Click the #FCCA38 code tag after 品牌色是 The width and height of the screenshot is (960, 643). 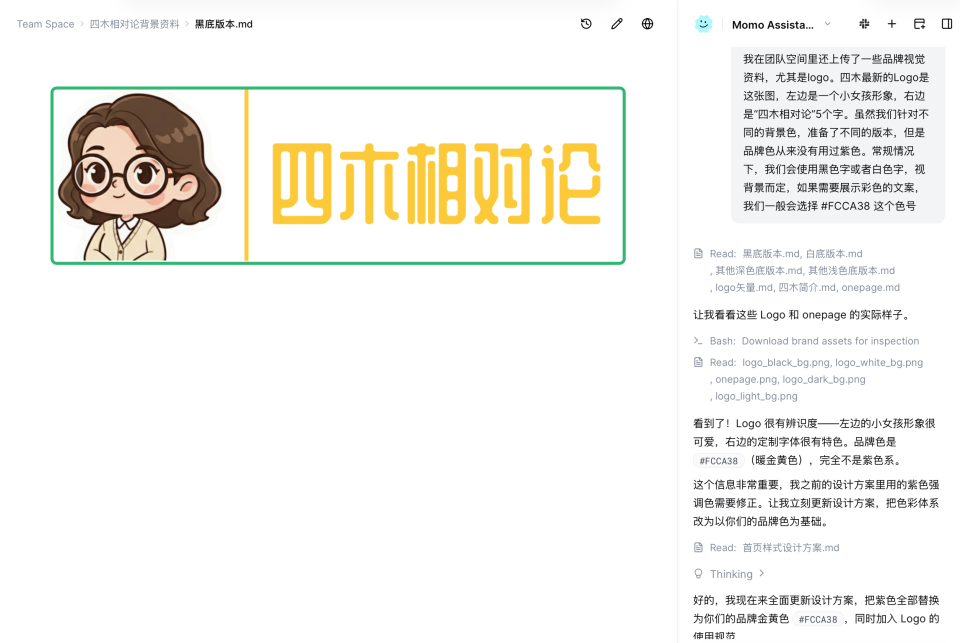[719, 461]
